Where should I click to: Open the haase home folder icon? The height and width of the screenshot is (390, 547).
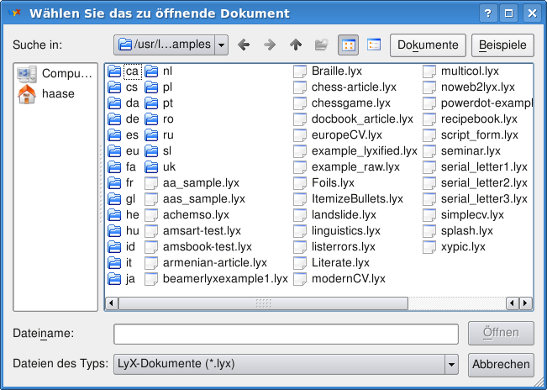point(27,94)
